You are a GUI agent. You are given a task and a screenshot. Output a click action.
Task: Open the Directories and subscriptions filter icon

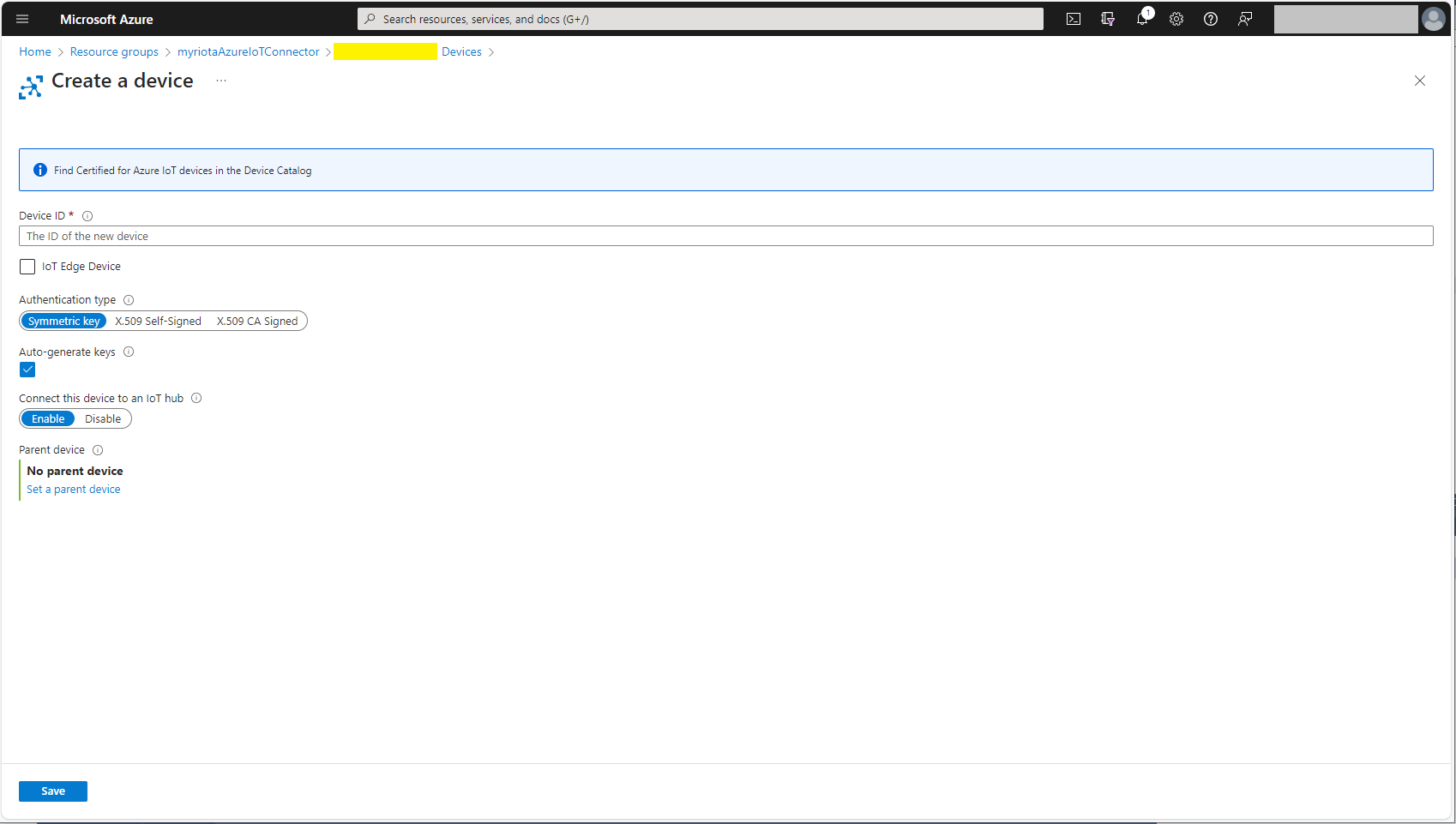(x=1108, y=19)
